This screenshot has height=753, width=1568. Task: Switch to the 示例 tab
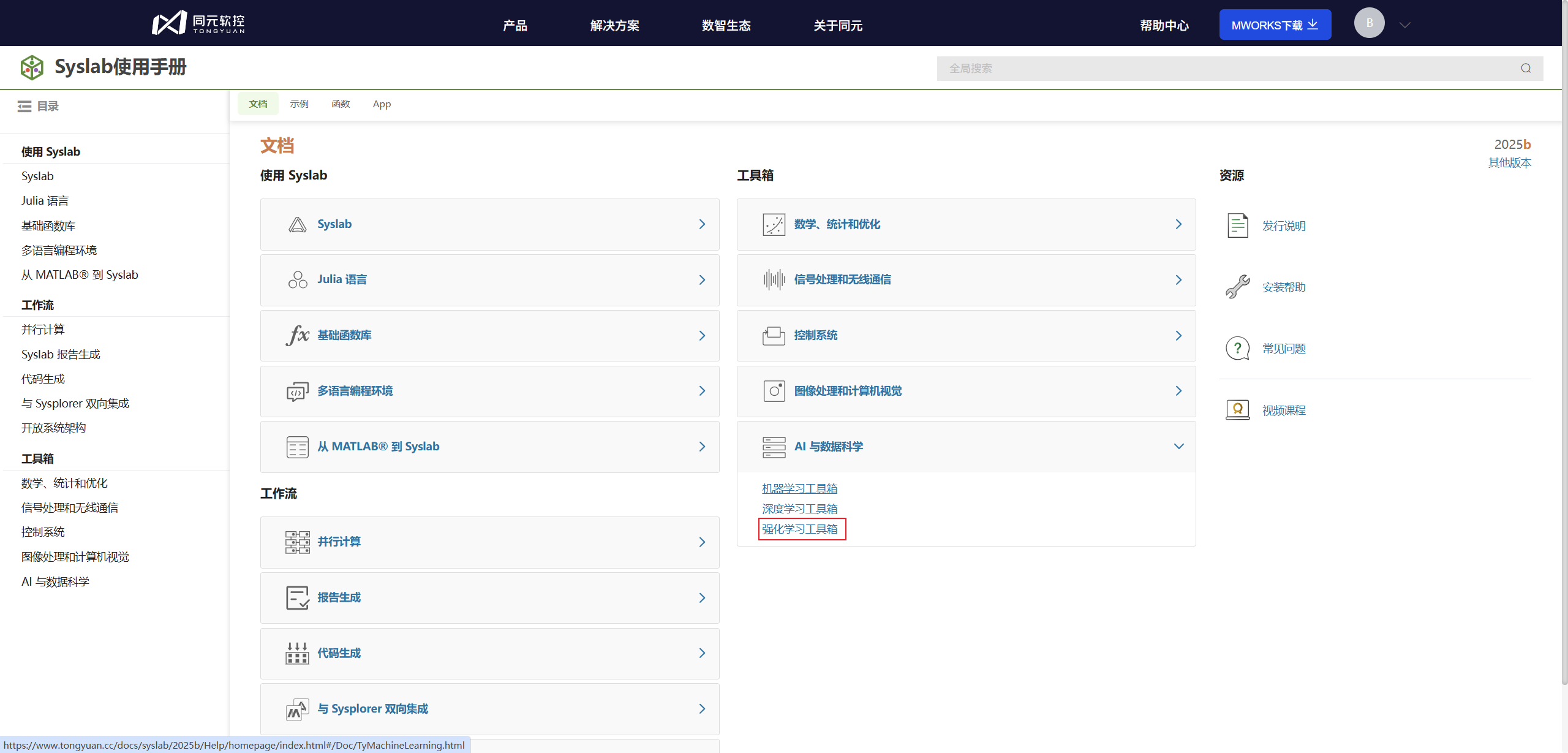tap(299, 104)
